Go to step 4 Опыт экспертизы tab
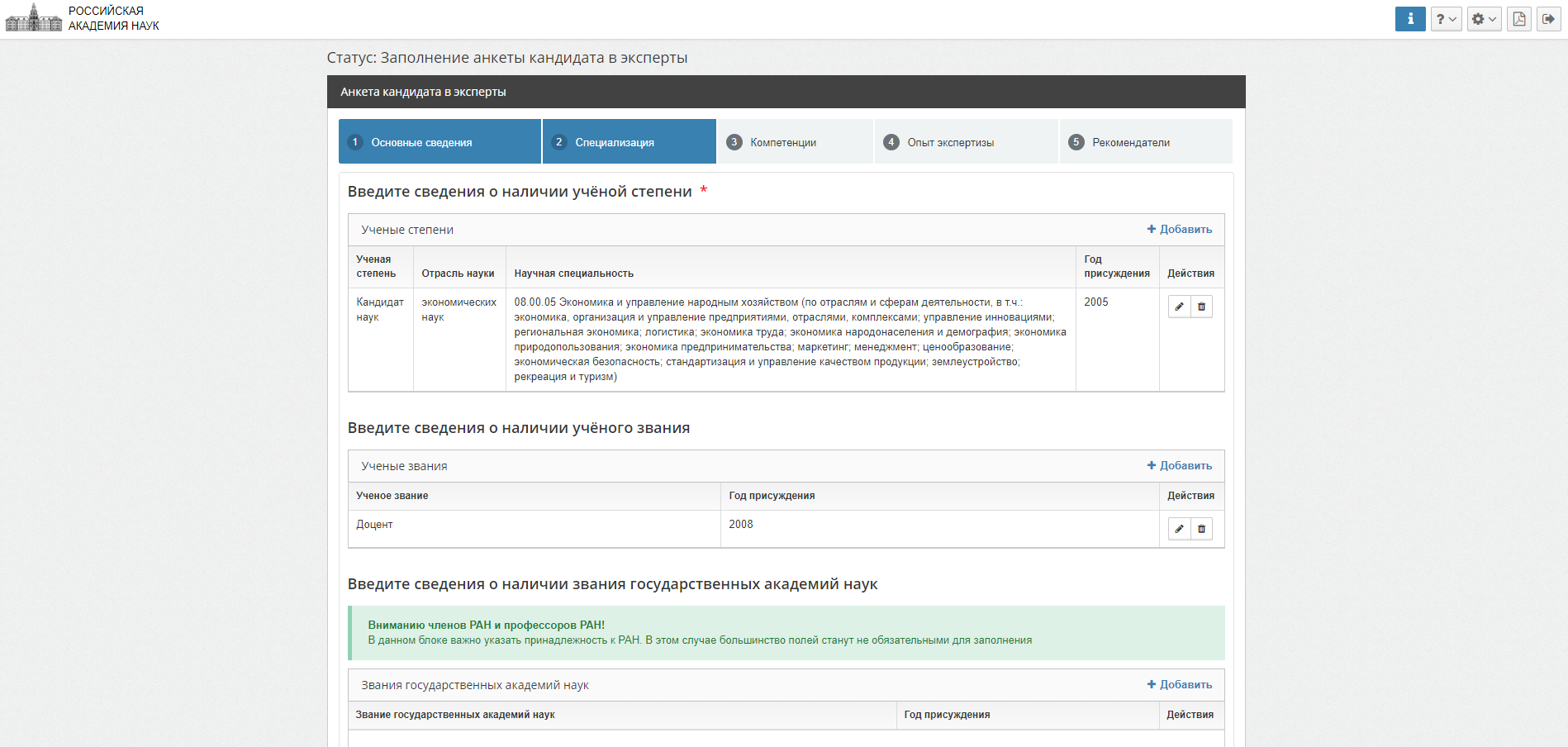The height and width of the screenshot is (747, 1568). click(x=966, y=141)
